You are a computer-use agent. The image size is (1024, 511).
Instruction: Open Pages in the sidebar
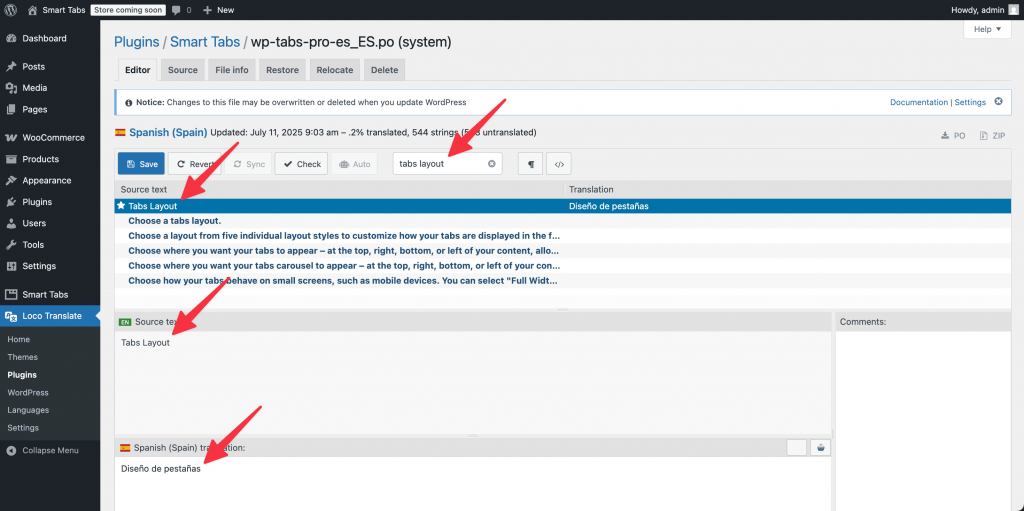[50, 109]
